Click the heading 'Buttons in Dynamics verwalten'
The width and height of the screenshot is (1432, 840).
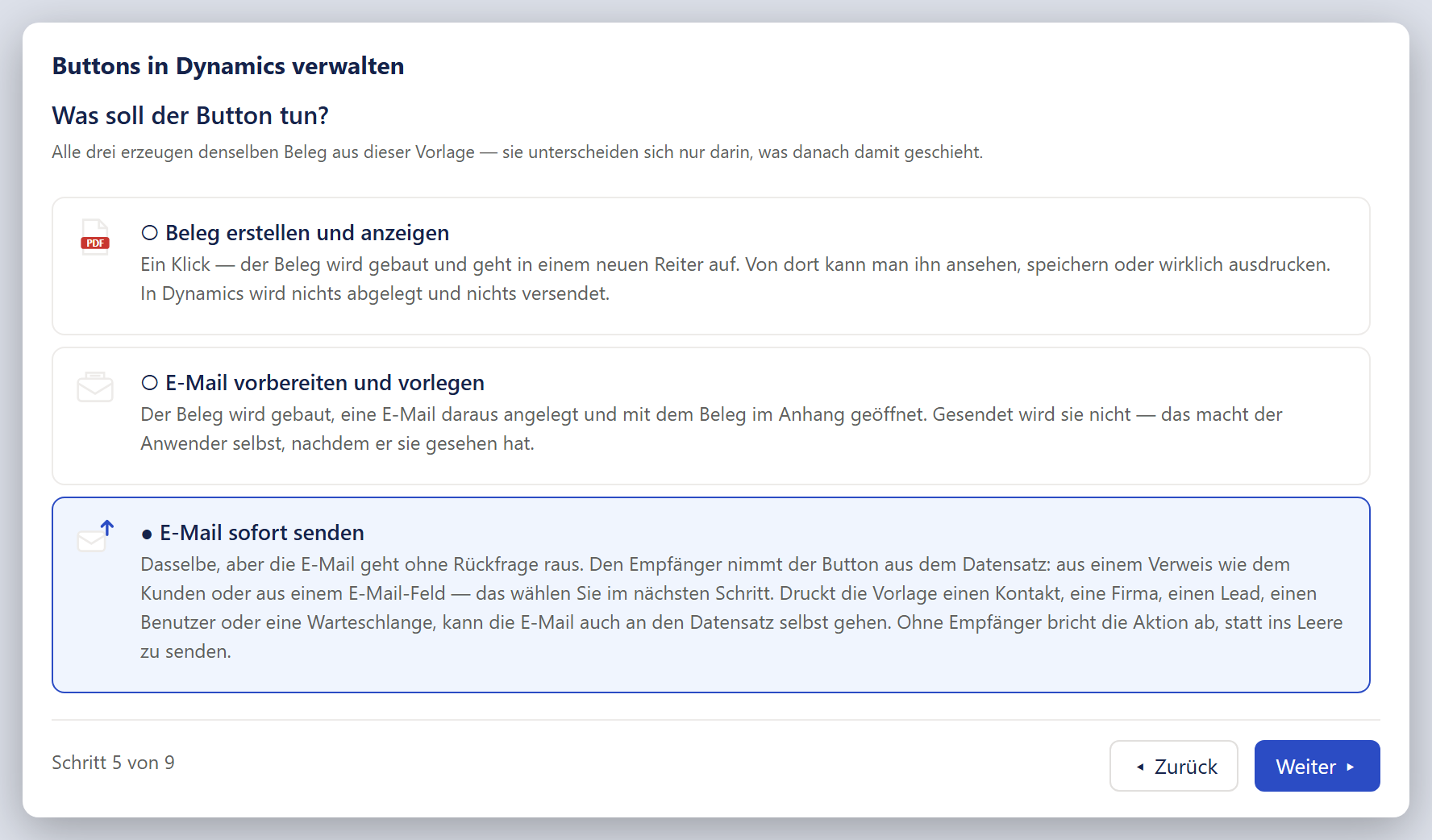(228, 66)
